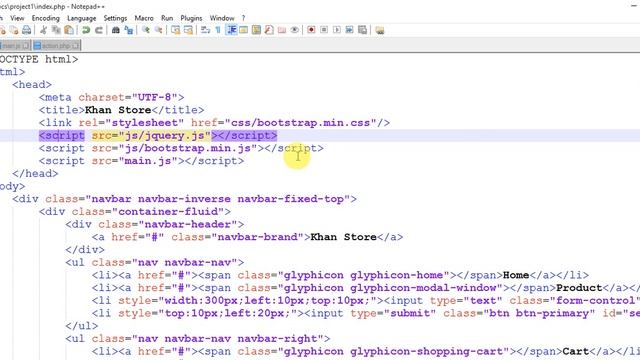
Task: Click "navbar-brand" class value
Action: pos(258,237)
